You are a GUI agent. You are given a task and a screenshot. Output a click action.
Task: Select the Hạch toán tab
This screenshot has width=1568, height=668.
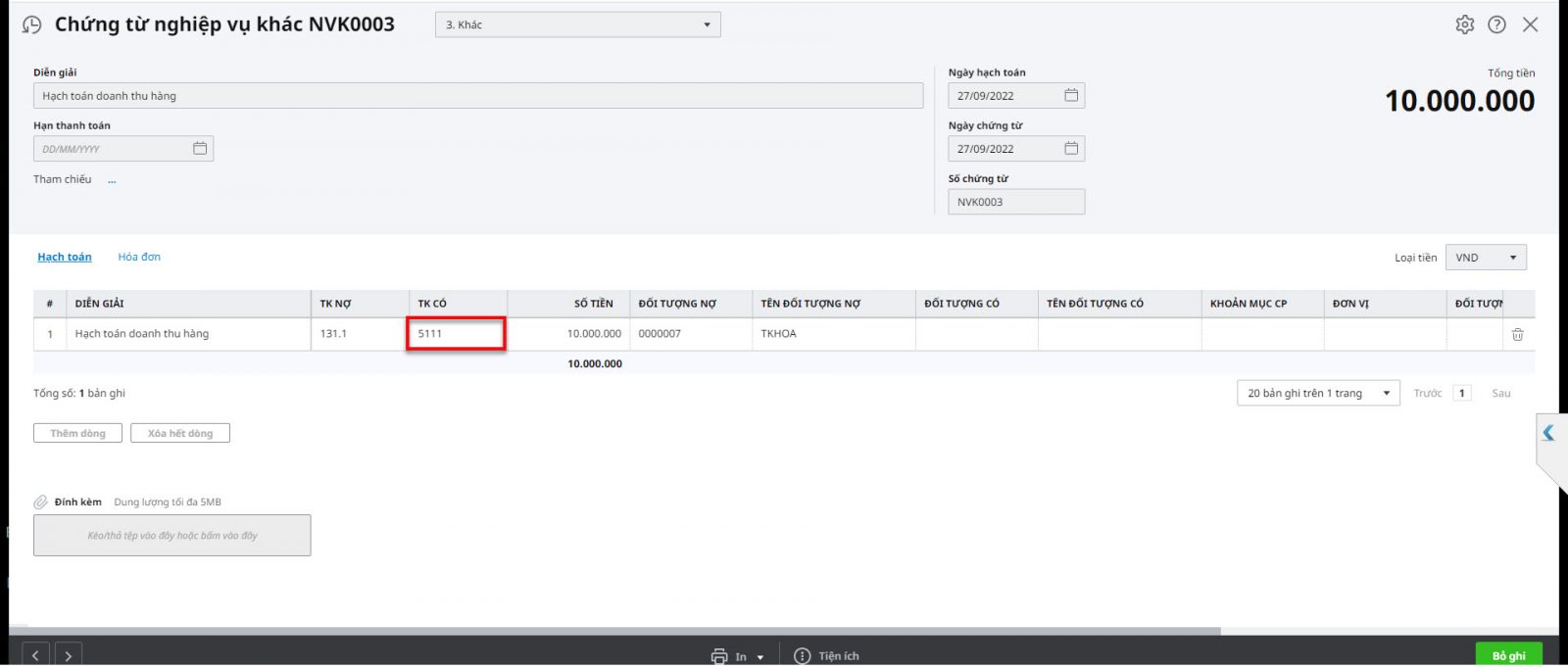(x=65, y=257)
